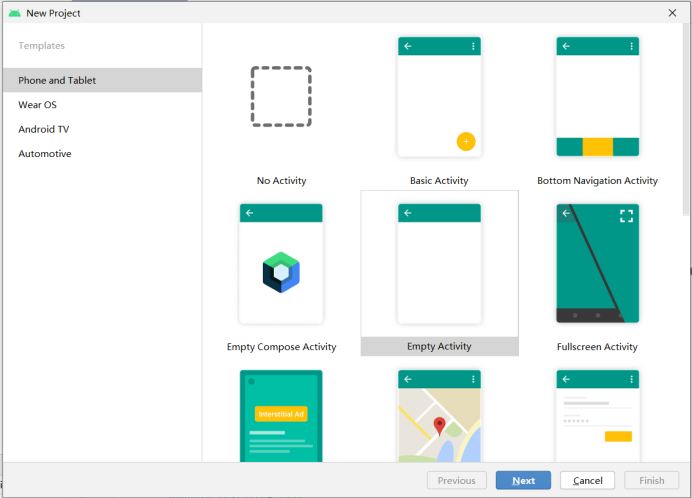The height and width of the screenshot is (498, 692).
Task: Click the template list vertical scrollbar
Action: point(687,119)
